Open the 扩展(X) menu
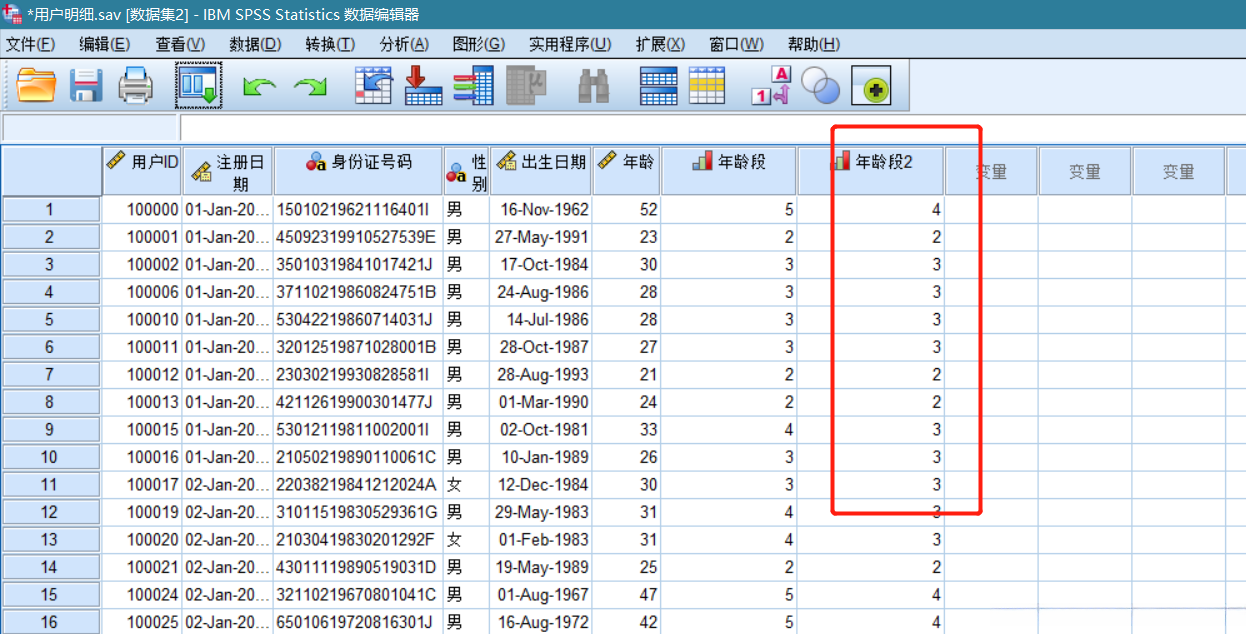Screen dimensions: 1246x634 coord(660,44)
